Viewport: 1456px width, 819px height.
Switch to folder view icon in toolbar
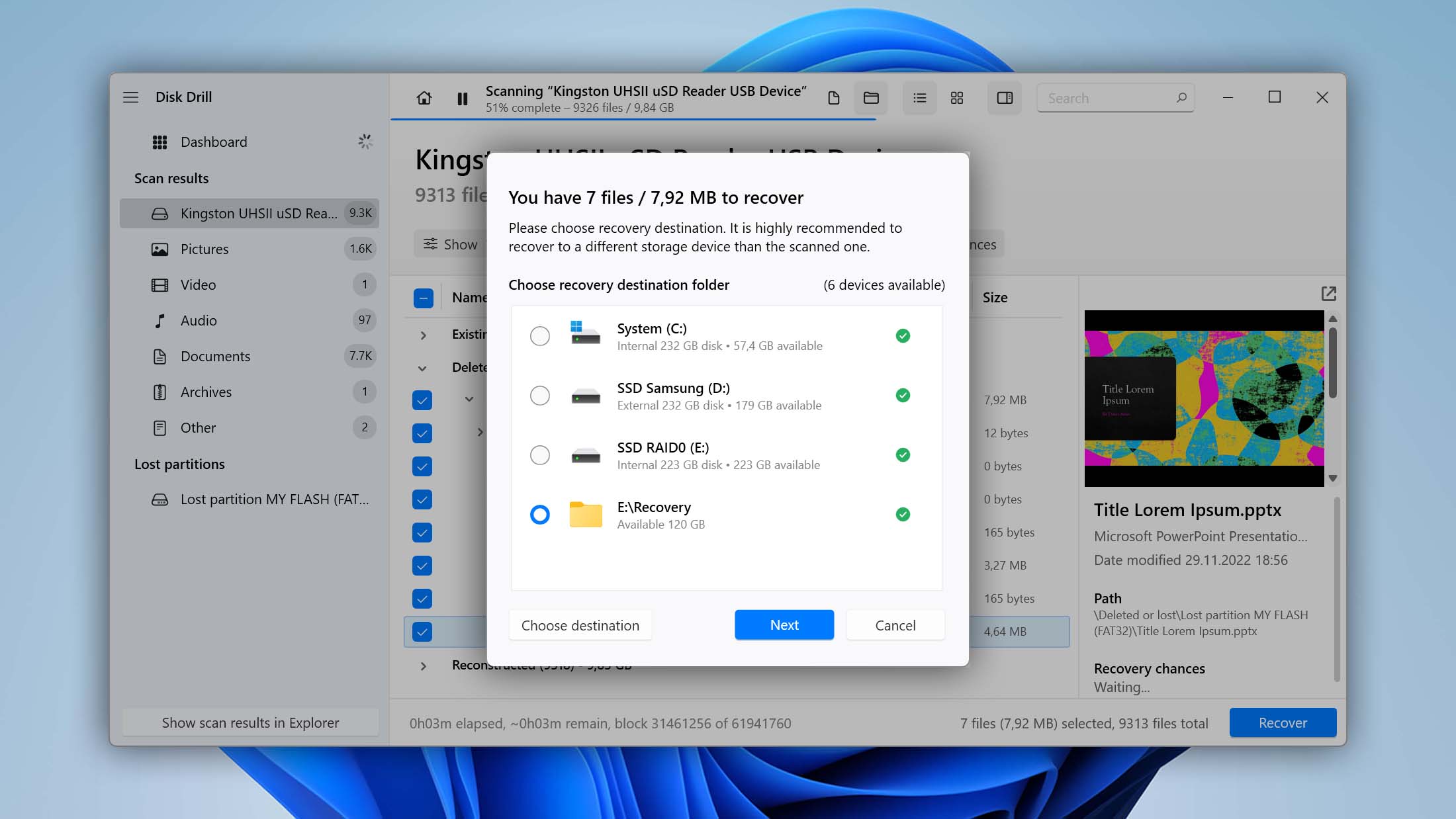coord(871,98)
